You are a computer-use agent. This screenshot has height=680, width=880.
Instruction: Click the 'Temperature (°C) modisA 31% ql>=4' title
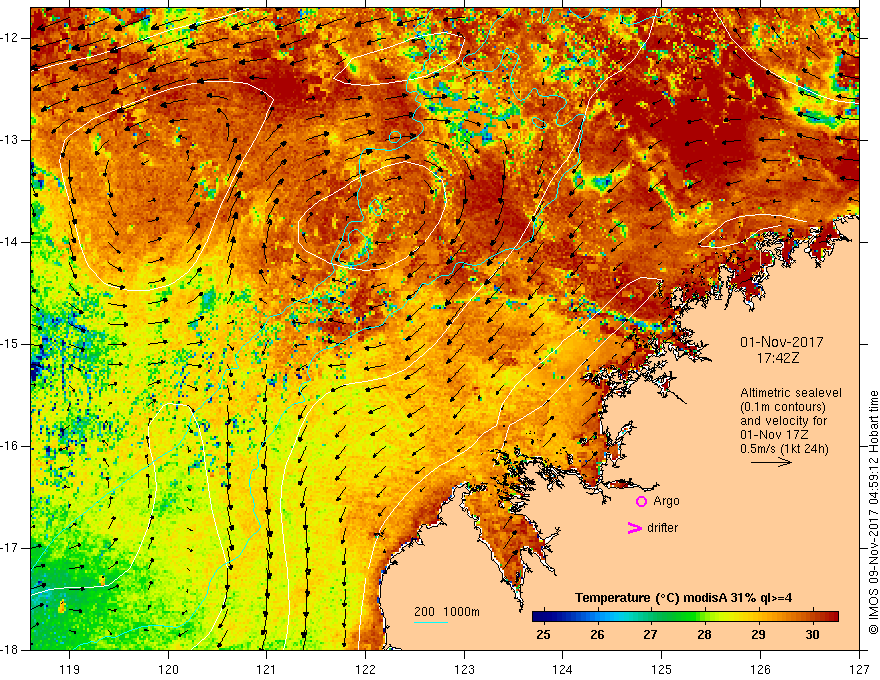(683, 598)
